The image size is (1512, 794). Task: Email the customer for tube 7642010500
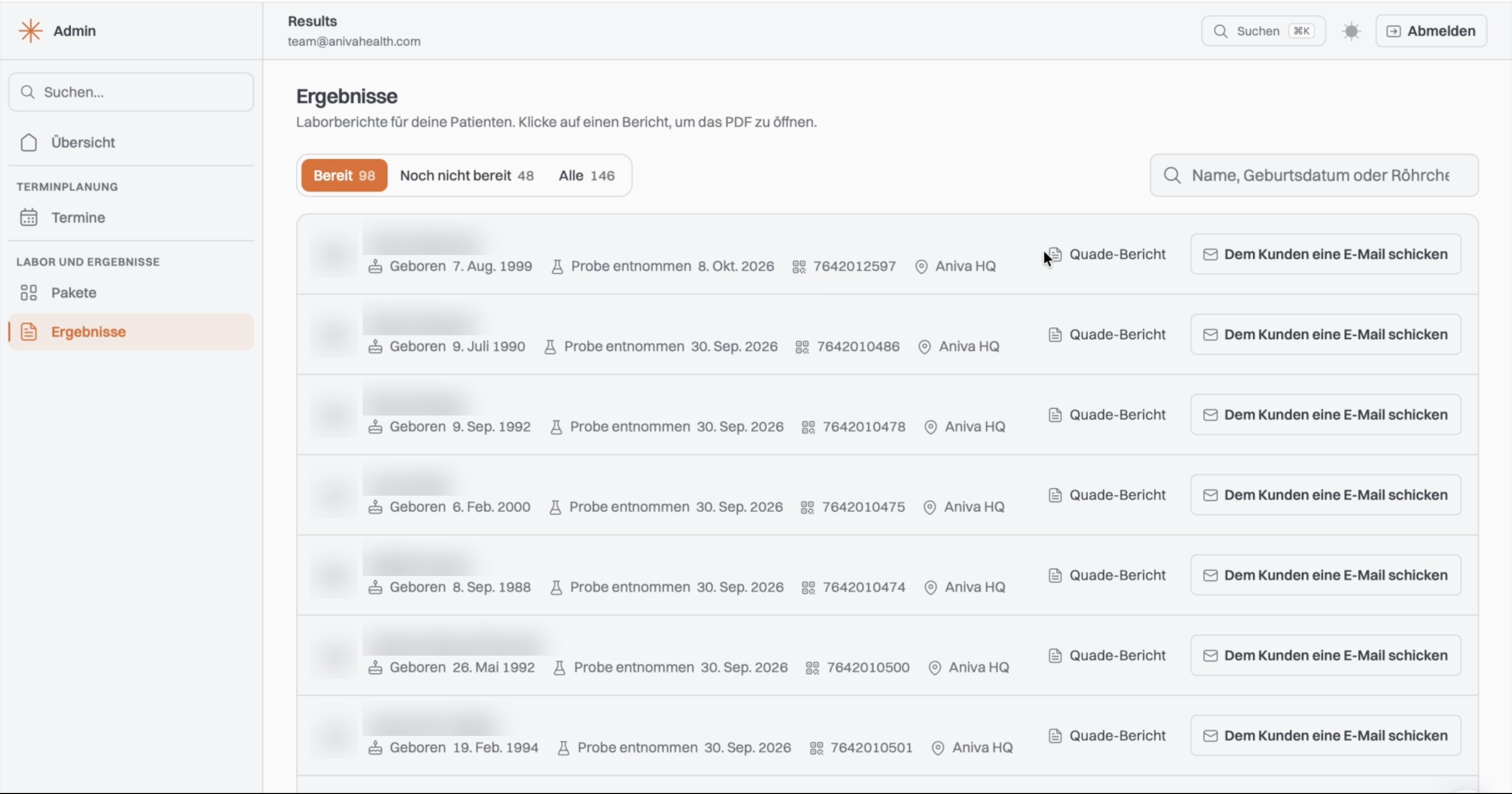1325,656
